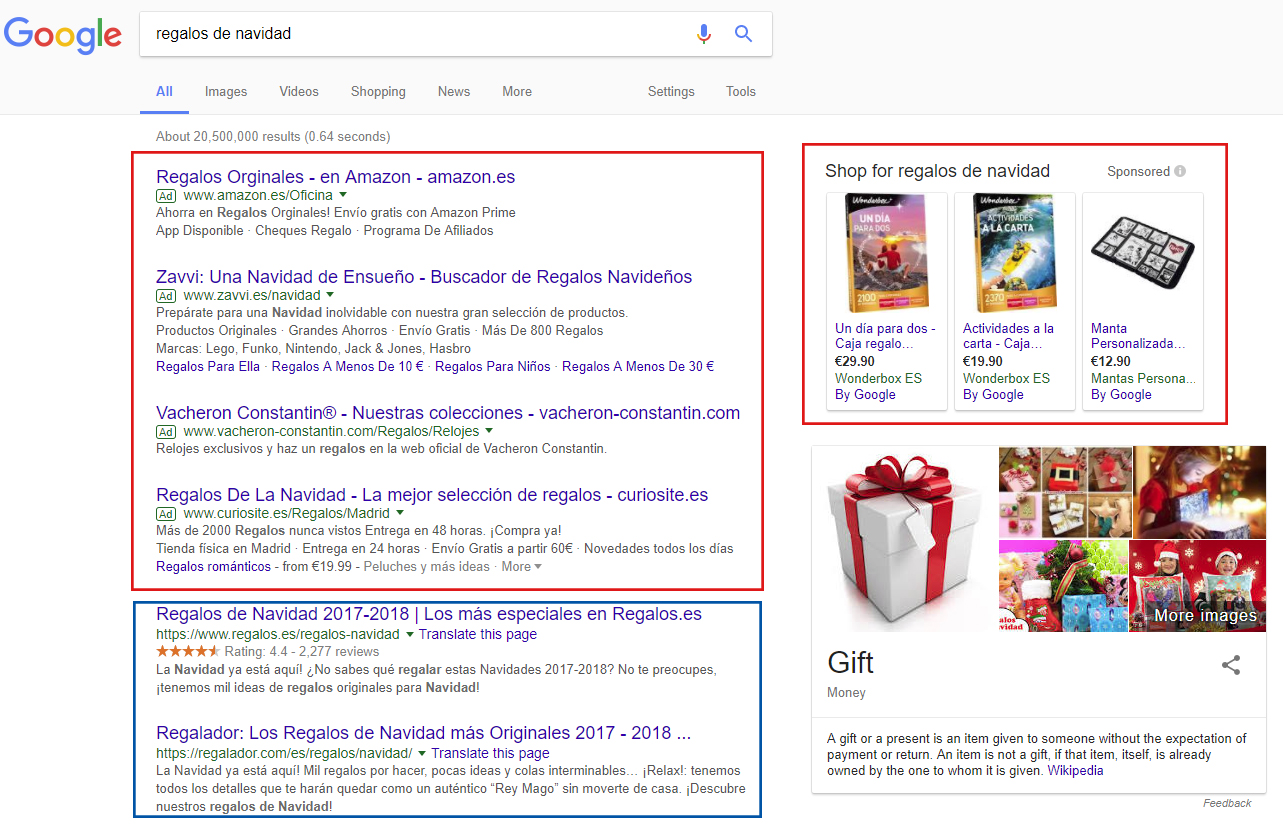Expand the regalador.com result URL dropdown arrow
The height and width of the screenshot is (828, 1283).
click(x=422, y=752)
